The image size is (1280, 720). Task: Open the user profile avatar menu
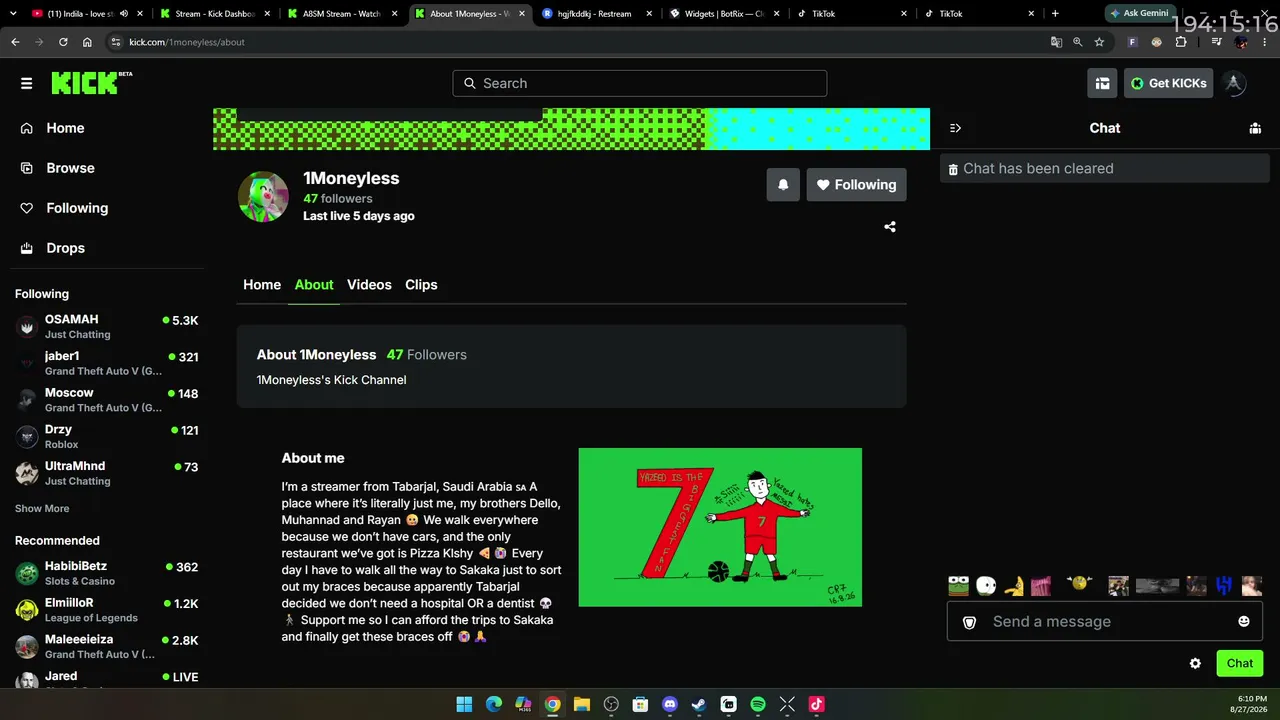[x=1234, y=83]
